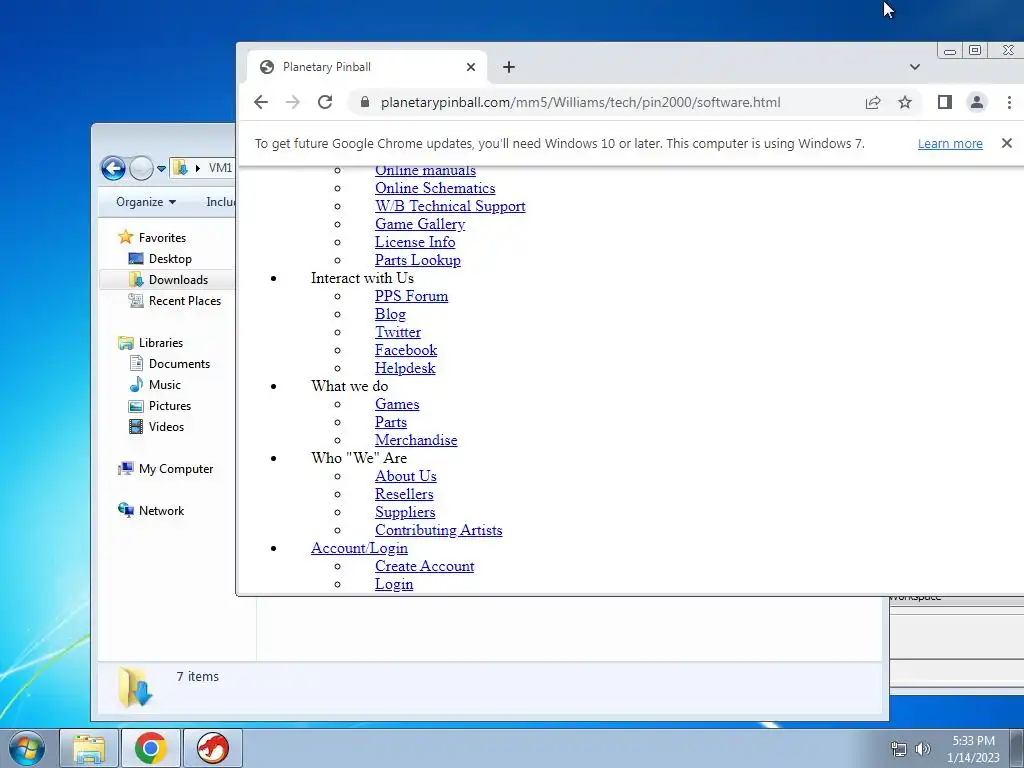Image resolution: width=1024 pixels, height=768 pixels.
Task: Open the License Info link
Action: click(415, 242)
